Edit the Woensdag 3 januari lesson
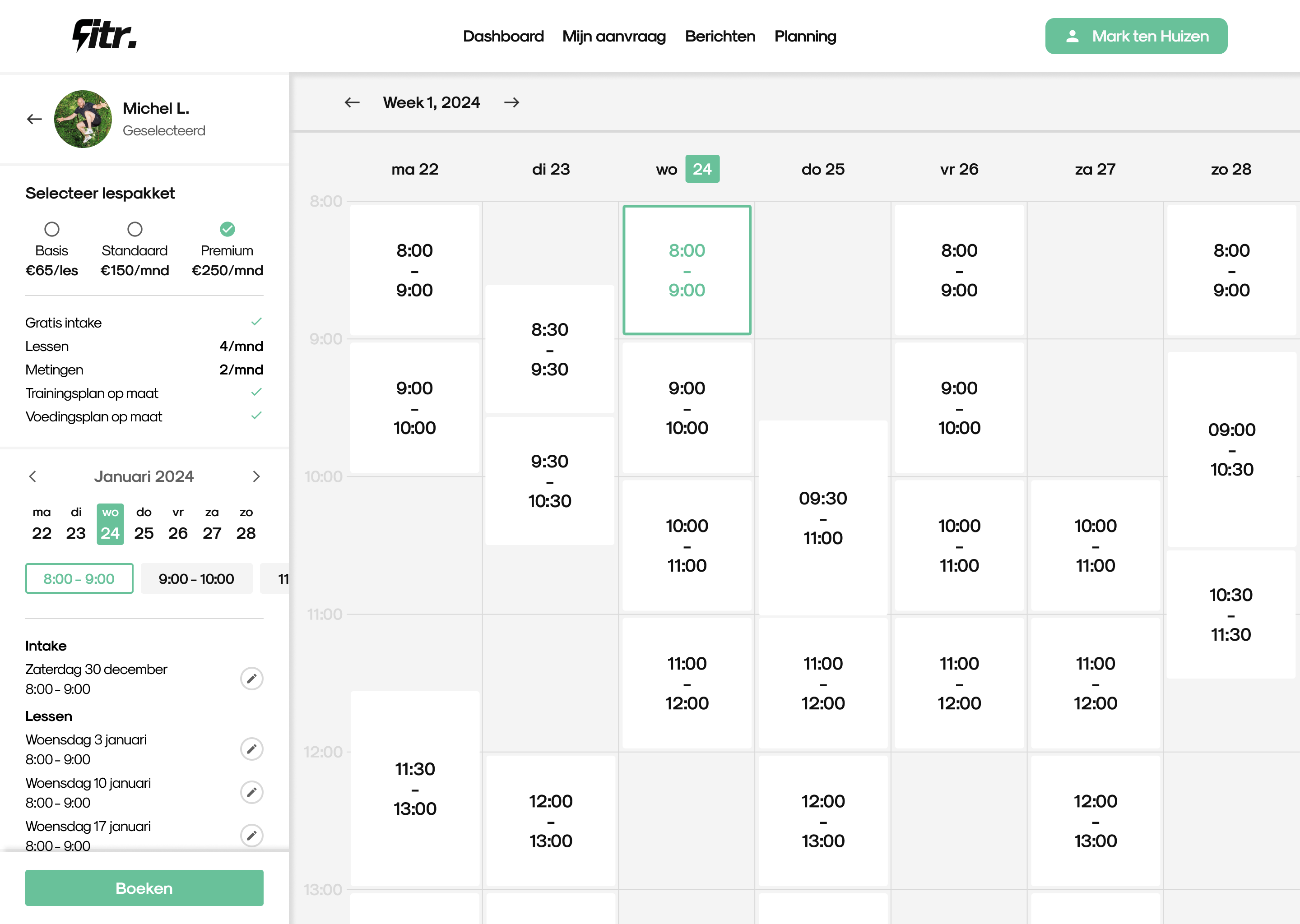This screenshot has height=924, width=1300. tap(251, 749)
